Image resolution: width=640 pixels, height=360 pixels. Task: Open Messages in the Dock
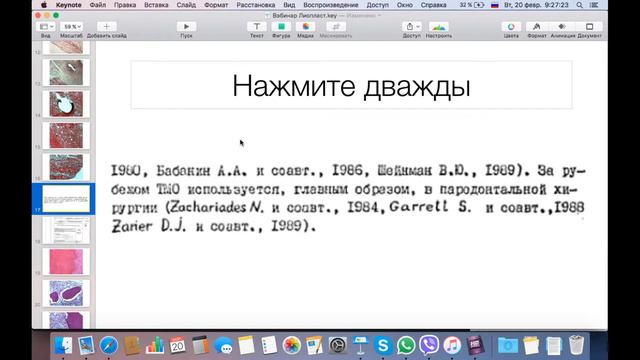pyautogui.click(x=223, y=346)
